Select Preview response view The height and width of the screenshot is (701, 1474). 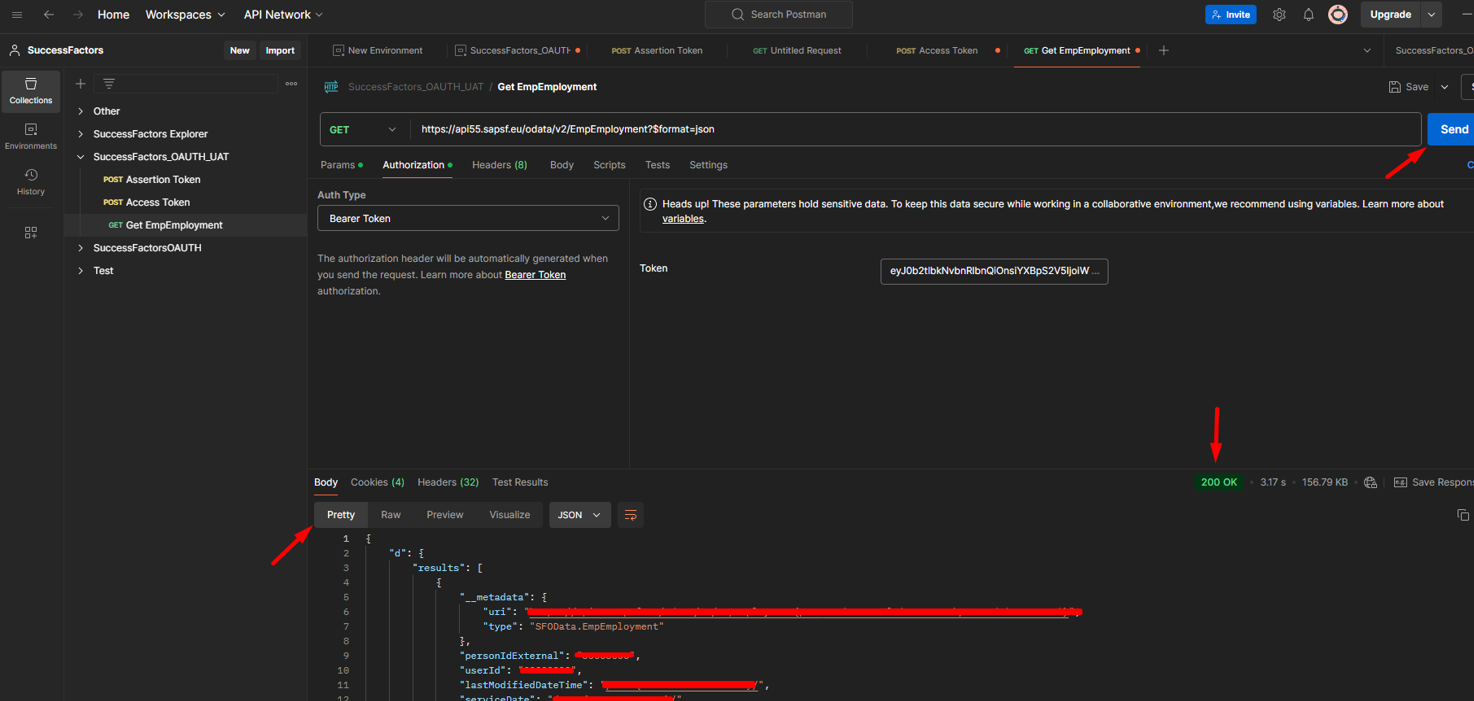[x=445, y=515]
